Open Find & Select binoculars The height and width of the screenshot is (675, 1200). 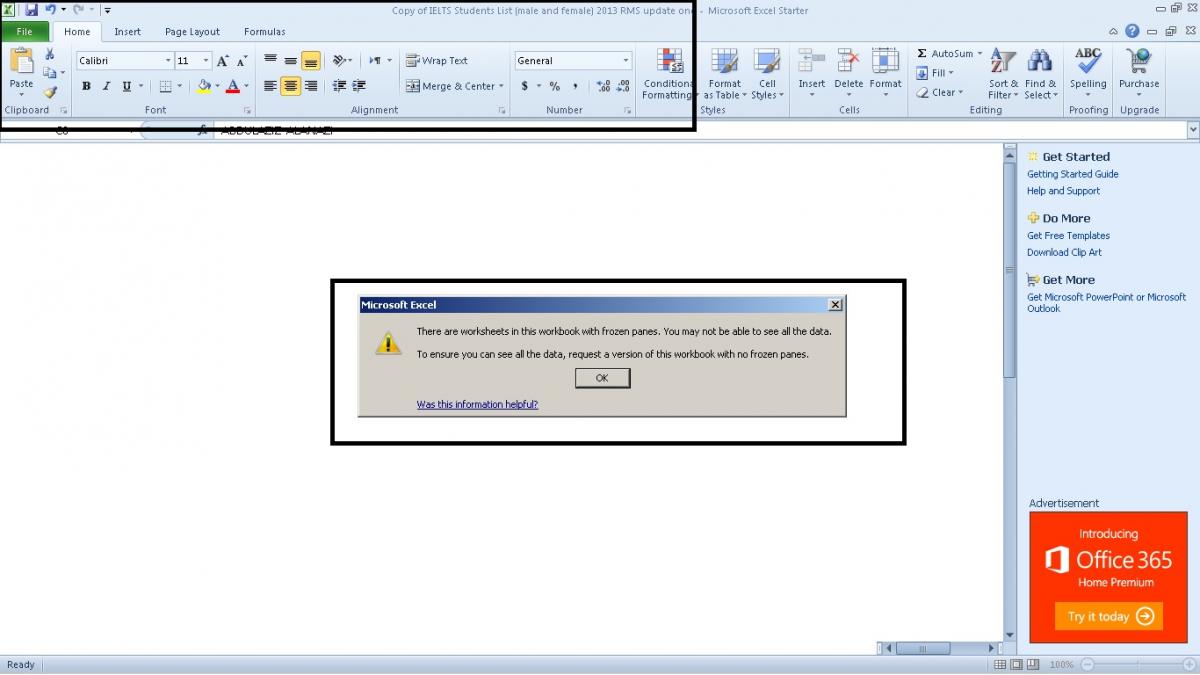coord(1040,74)
